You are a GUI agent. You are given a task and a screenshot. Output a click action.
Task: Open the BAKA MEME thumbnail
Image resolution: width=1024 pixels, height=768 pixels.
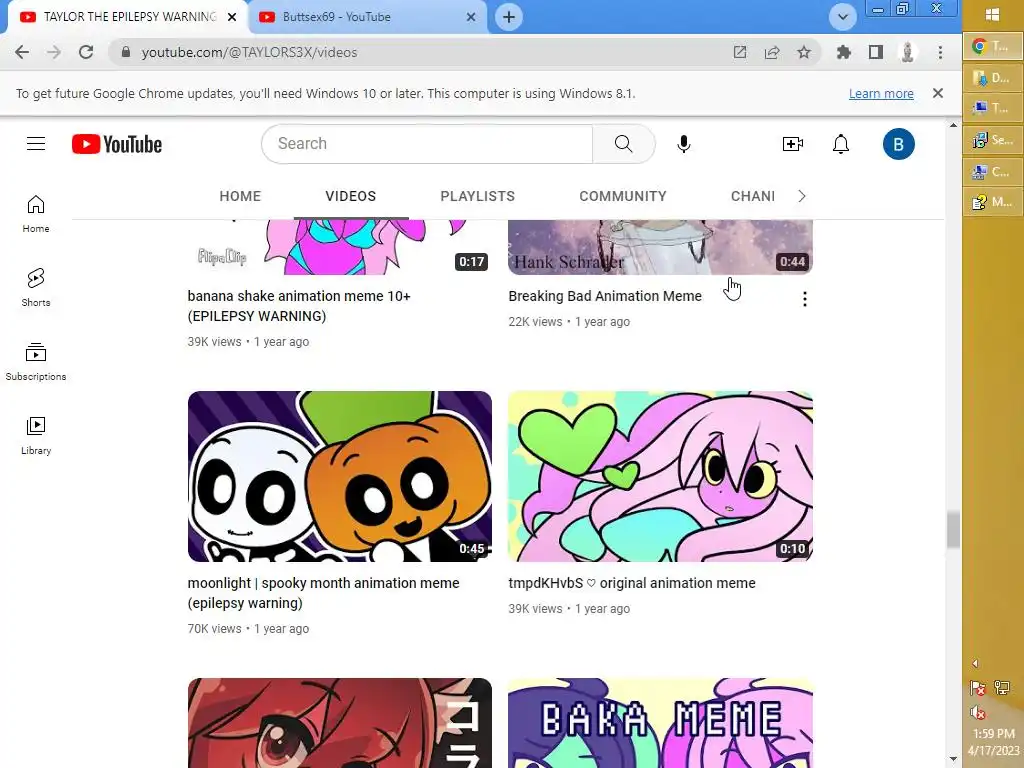click(660, 723)
